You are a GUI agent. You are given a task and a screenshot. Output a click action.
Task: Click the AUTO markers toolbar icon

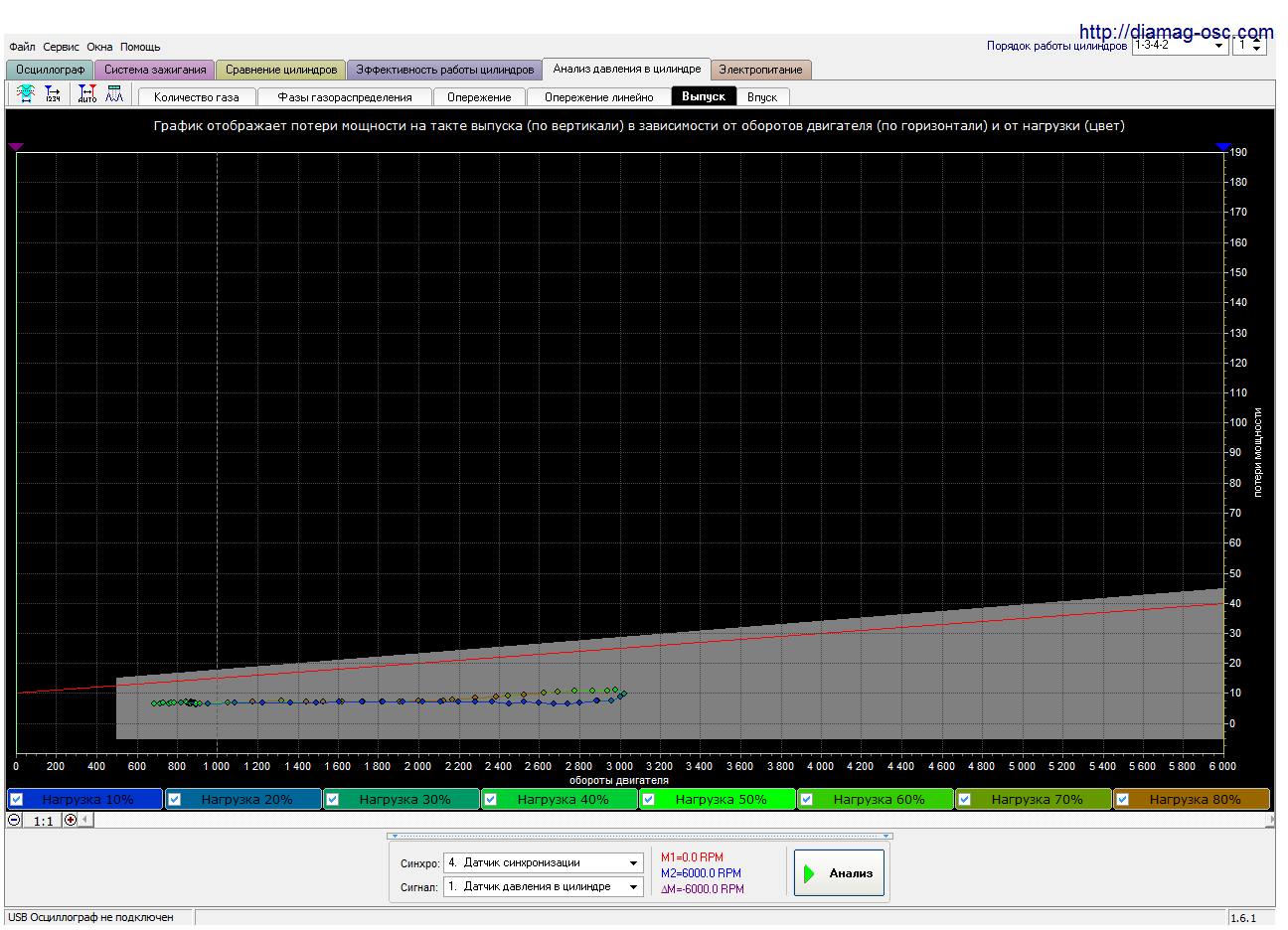pyautogui.click(x=87, y=93)
